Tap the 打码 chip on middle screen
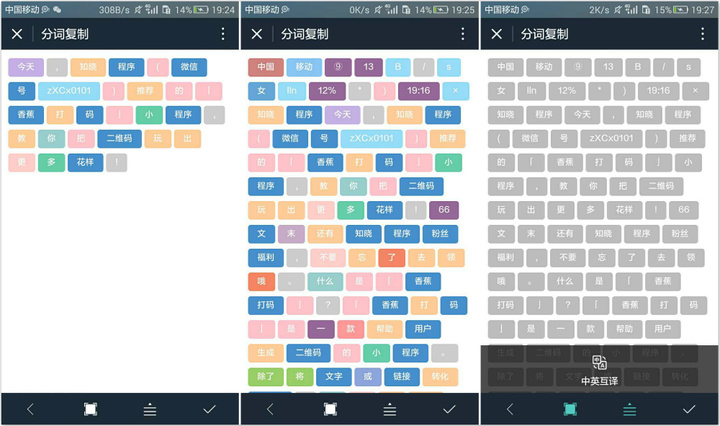 click(x=265, y=305)
